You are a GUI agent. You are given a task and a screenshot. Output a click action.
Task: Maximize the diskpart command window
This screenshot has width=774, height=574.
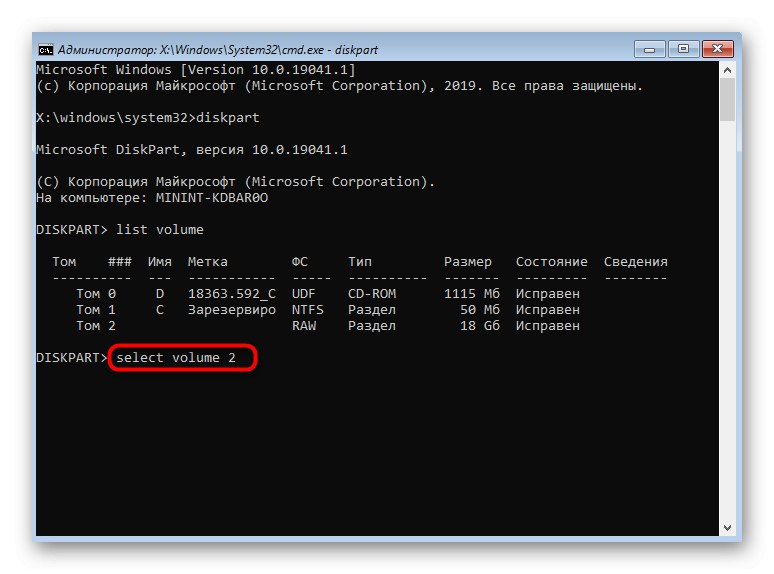[684, 49]
